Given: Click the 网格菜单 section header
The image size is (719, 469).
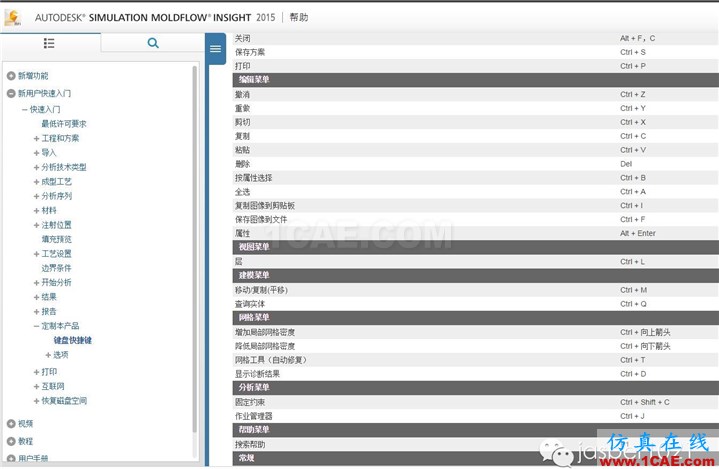Looking at the screenshot, I should tap(476, 317).
